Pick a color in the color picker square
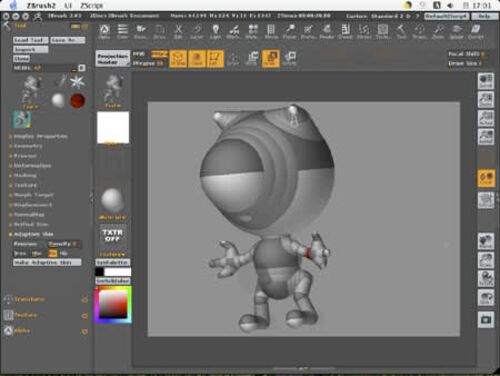The height and width of the screenshot is (376, 500). 113,304
